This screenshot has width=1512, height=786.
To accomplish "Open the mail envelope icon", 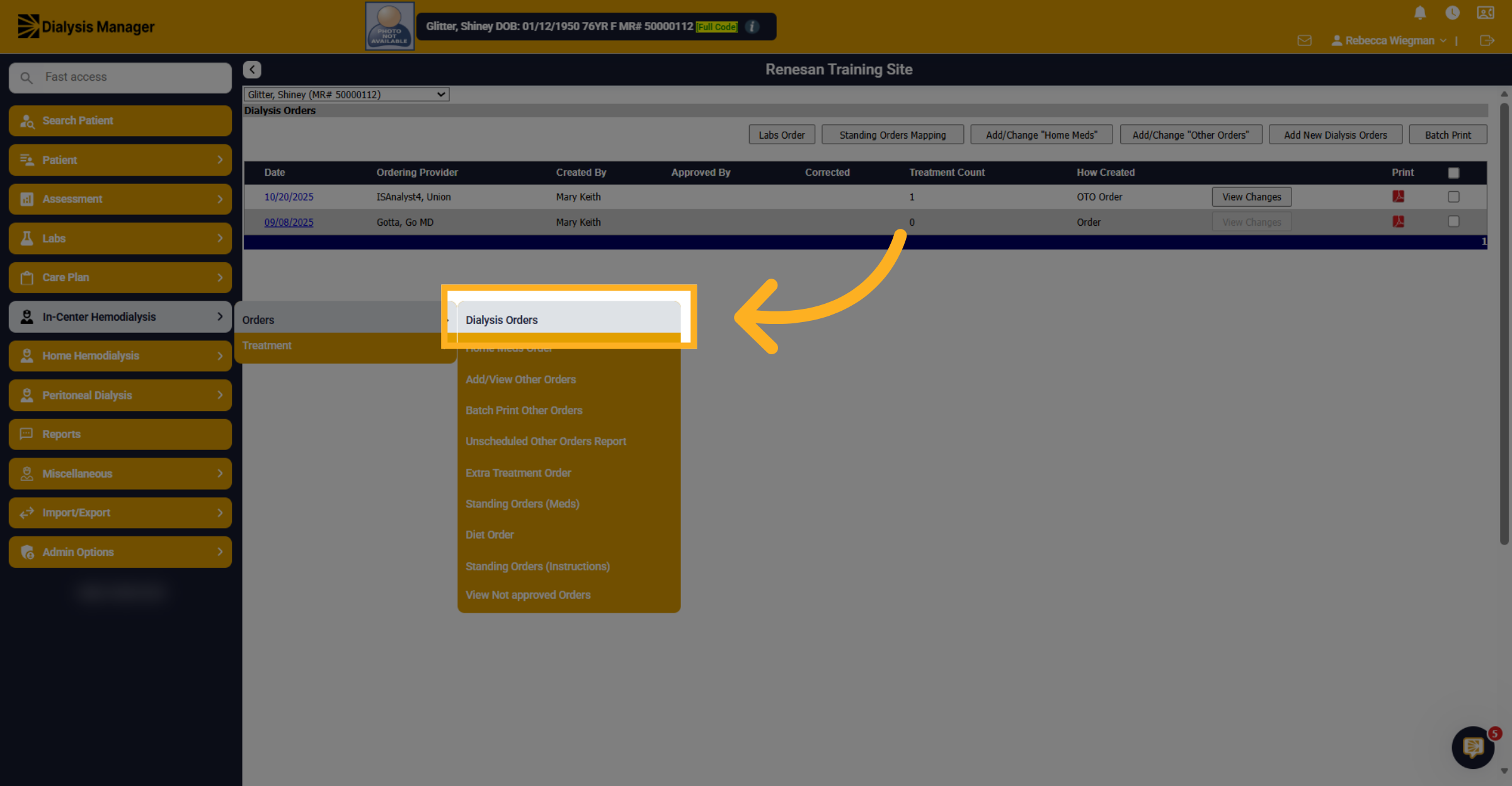I will (1305, 40).
